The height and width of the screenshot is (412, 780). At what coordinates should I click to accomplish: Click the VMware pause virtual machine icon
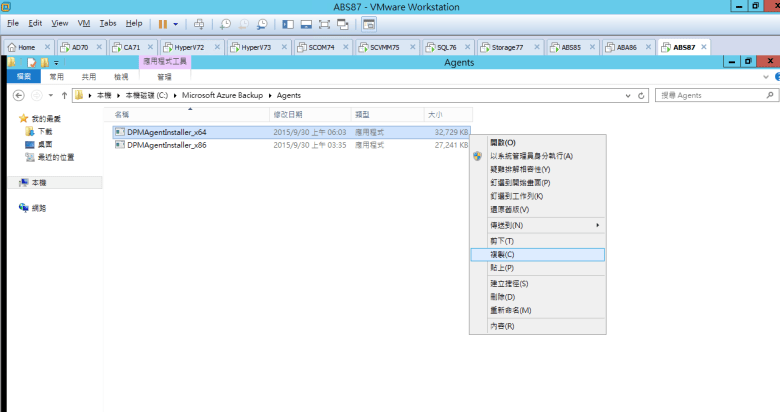click(x=163, y=23)
